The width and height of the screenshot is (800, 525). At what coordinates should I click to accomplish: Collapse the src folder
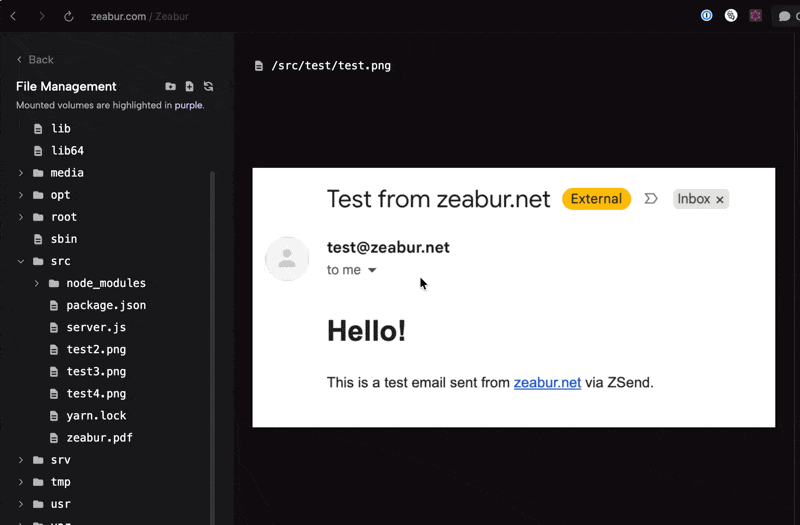(x=22, y=261)
